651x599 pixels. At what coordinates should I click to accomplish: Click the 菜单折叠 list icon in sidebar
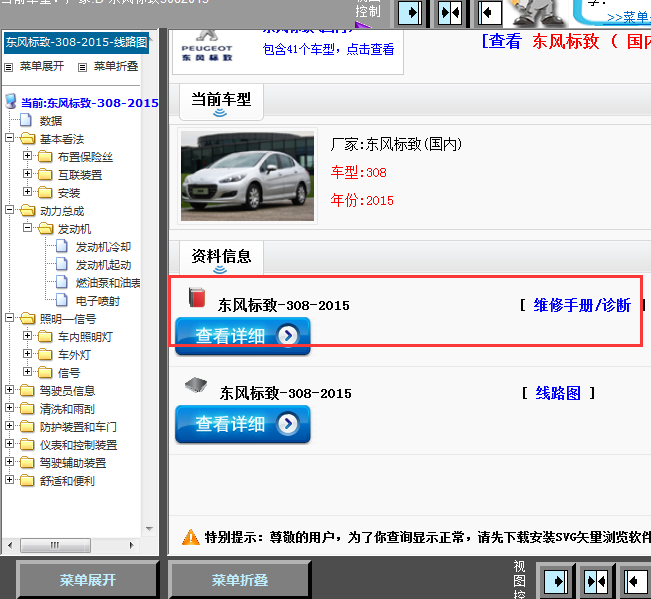[83, 67]
